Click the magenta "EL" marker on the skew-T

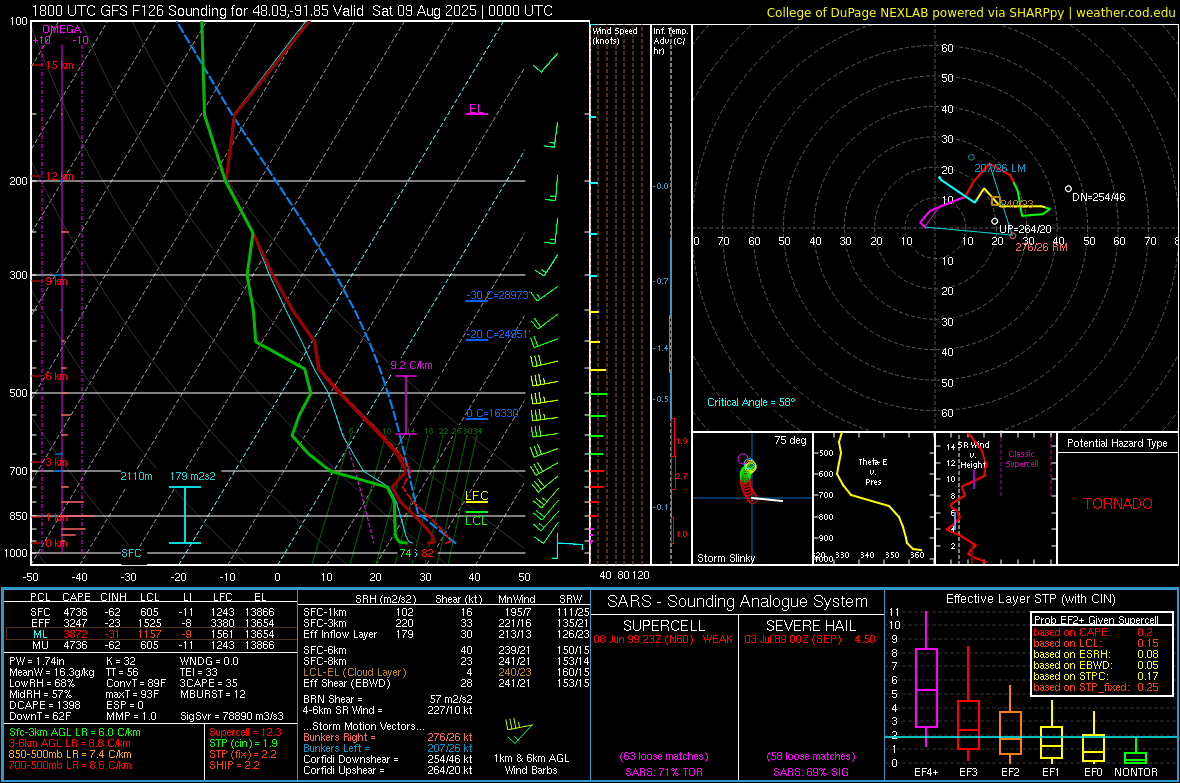476,108
